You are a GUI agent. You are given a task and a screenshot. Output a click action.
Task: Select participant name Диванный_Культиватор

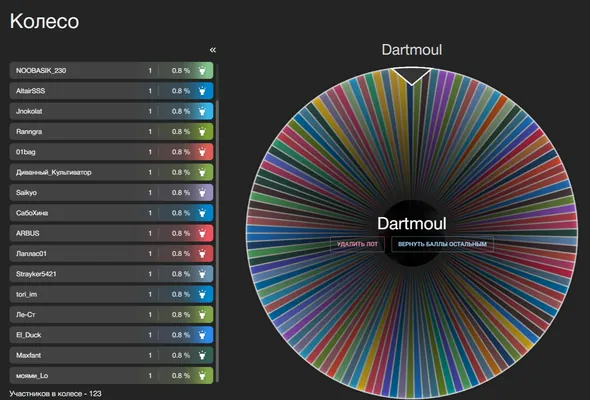point(53,172)
